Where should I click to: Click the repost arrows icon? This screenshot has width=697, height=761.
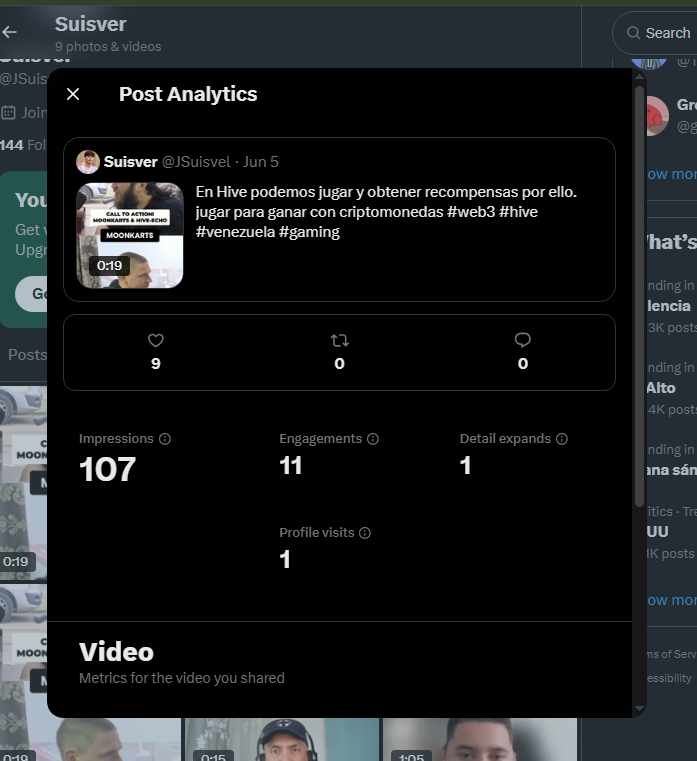[339, 340]
